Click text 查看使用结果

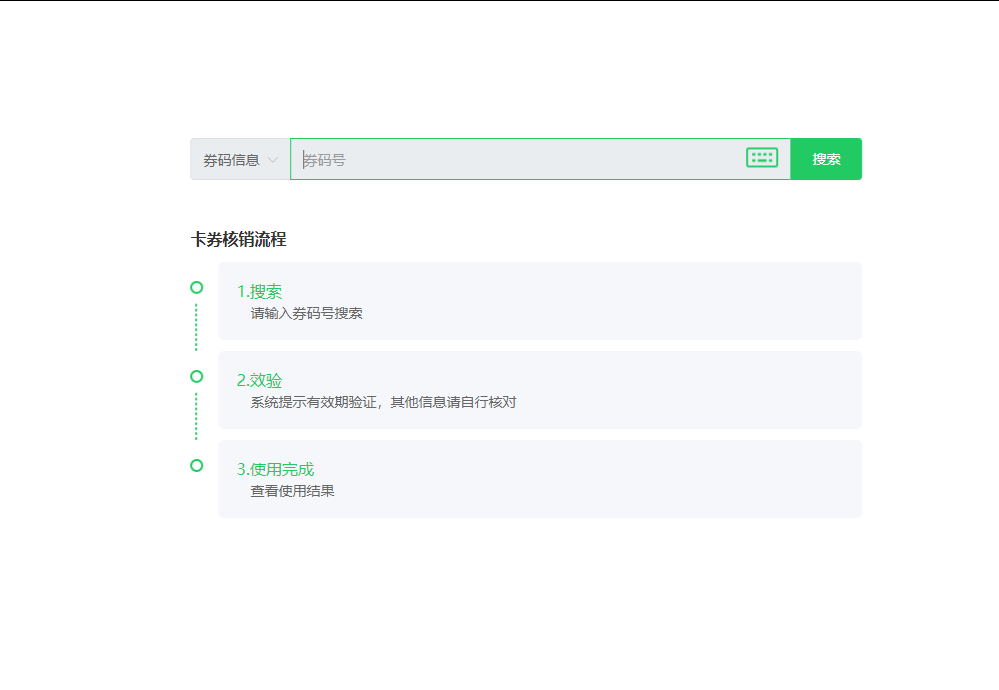click(292, 491)
